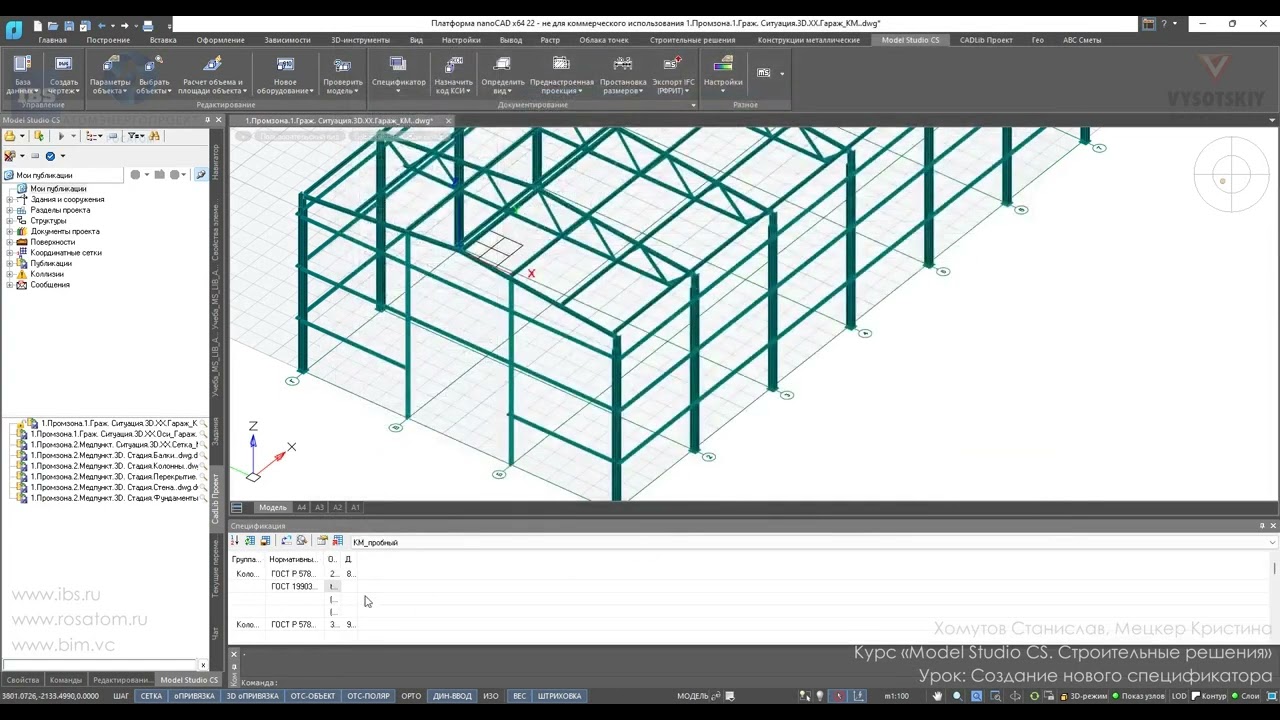This screenshot has width=1280, height=720.
Task: Click the Контур status button
Action: coord(1209,696)
